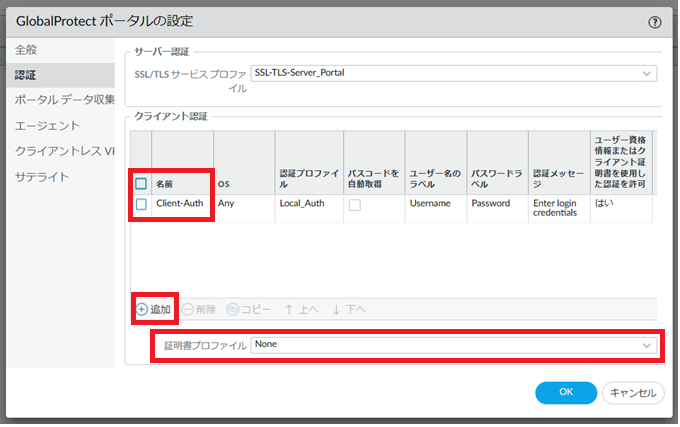Click the 追加 plus icon button
This screenshot has height=427, width=680.
154,309
